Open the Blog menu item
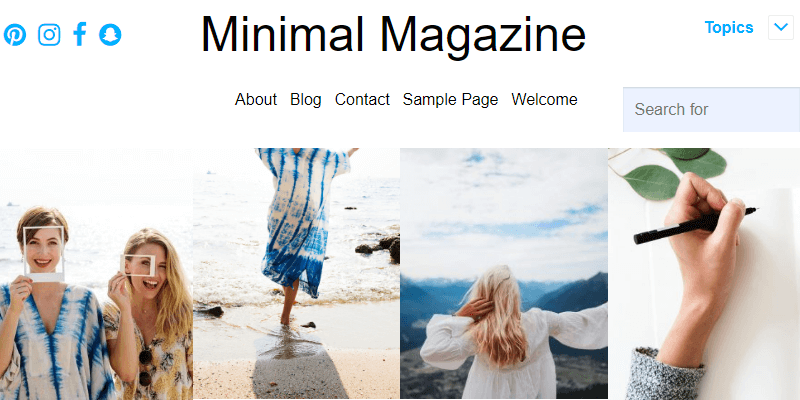This screenshot has height=400, width=800. point(306,99)
